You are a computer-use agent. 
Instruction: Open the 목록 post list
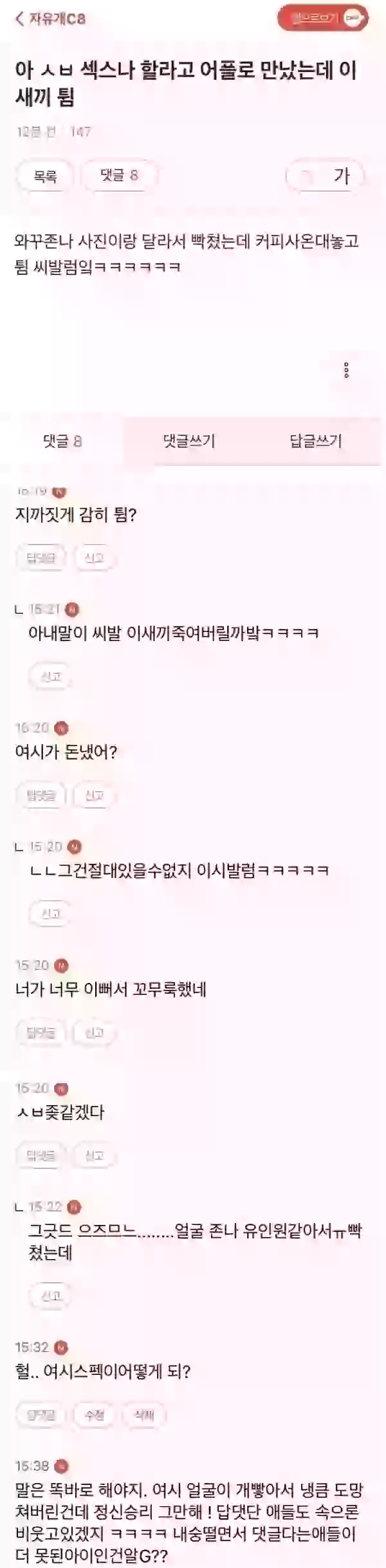(x=45, y=176)
